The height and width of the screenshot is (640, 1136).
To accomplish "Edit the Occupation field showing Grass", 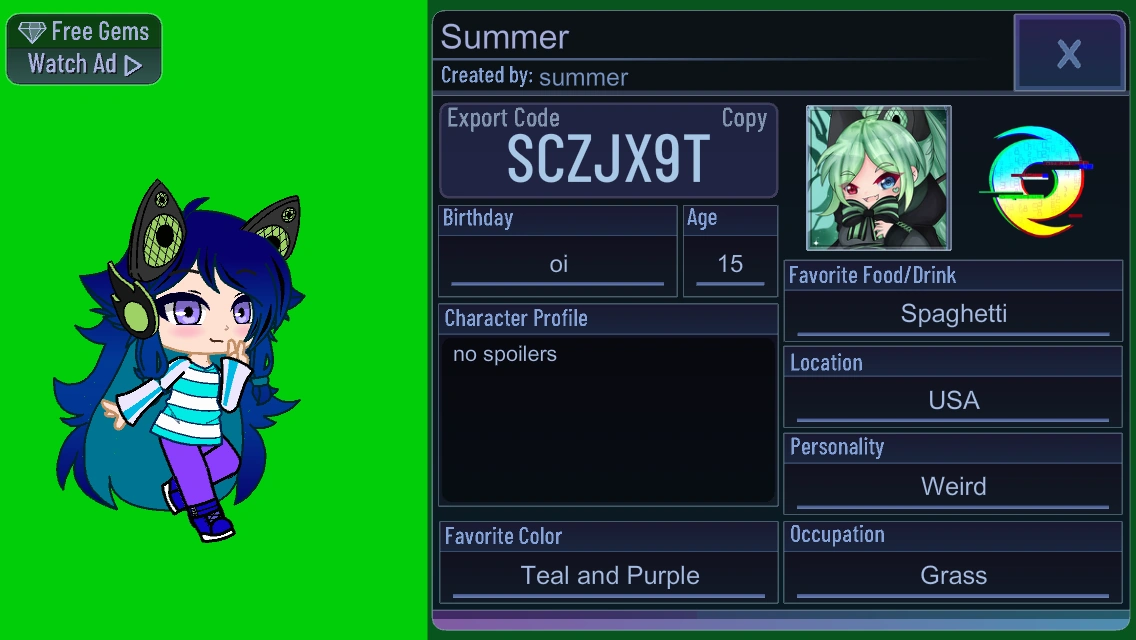I will point(953,576).
